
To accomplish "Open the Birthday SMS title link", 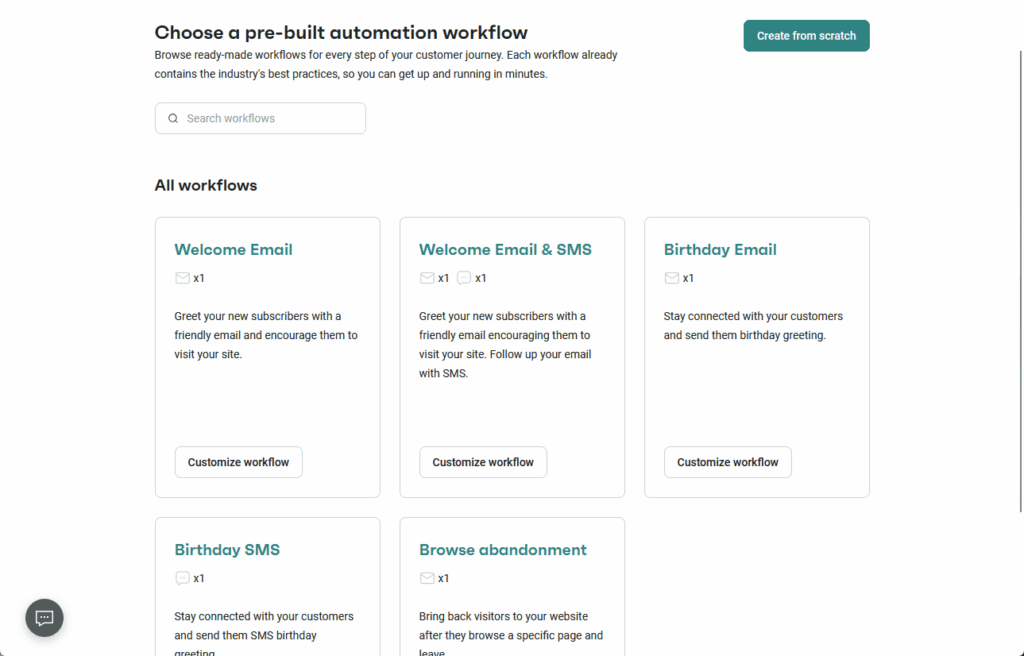I will click(227, 549).
